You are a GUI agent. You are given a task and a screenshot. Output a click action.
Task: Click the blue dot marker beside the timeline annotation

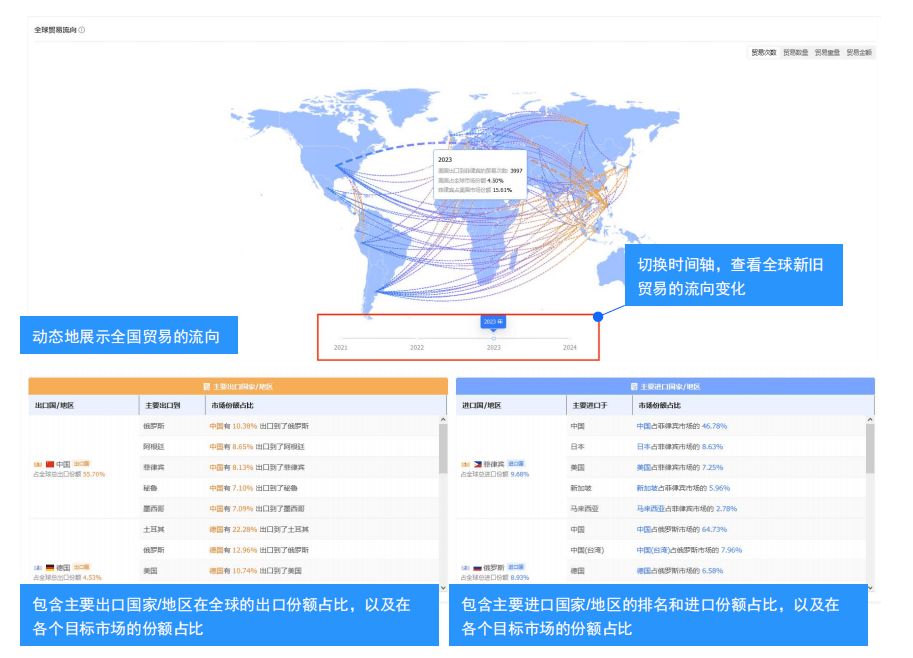[x=599, y=315]
